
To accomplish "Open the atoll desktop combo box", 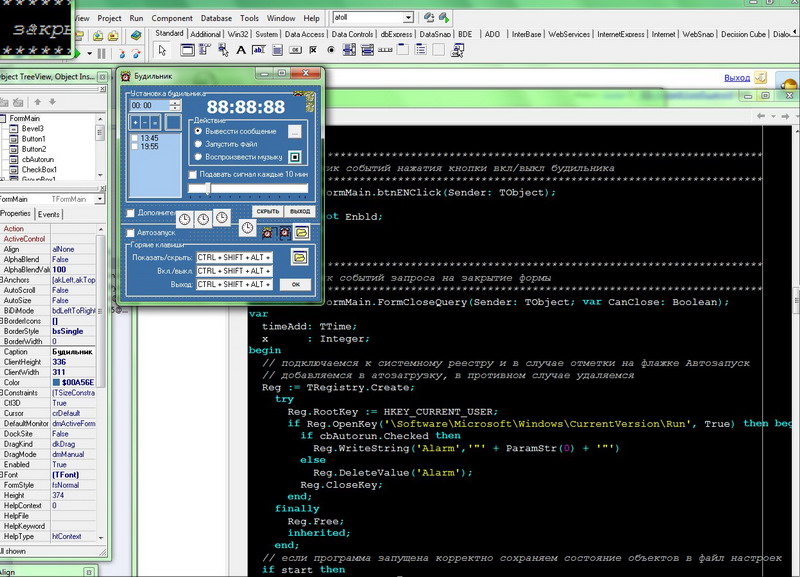I will pos(408,18).
